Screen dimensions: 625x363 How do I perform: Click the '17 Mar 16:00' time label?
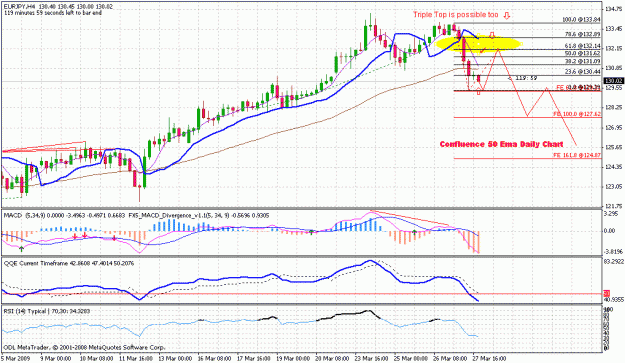(x=254, y=359)
